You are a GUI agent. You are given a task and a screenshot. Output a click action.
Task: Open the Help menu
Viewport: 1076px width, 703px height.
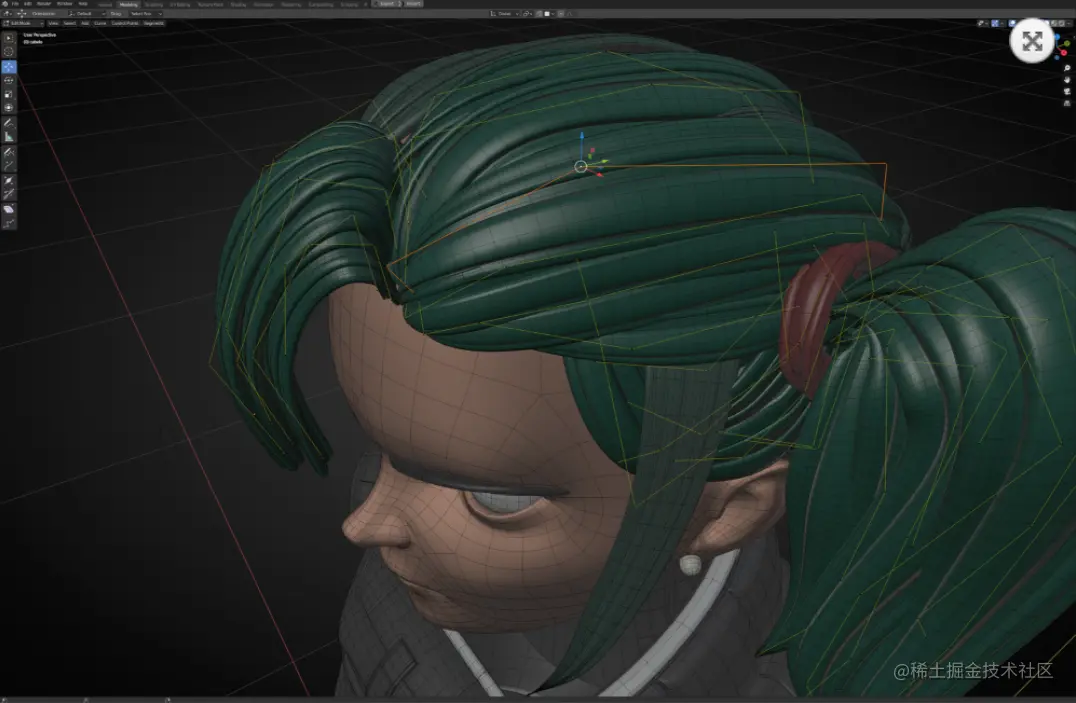tap(83, 4)
